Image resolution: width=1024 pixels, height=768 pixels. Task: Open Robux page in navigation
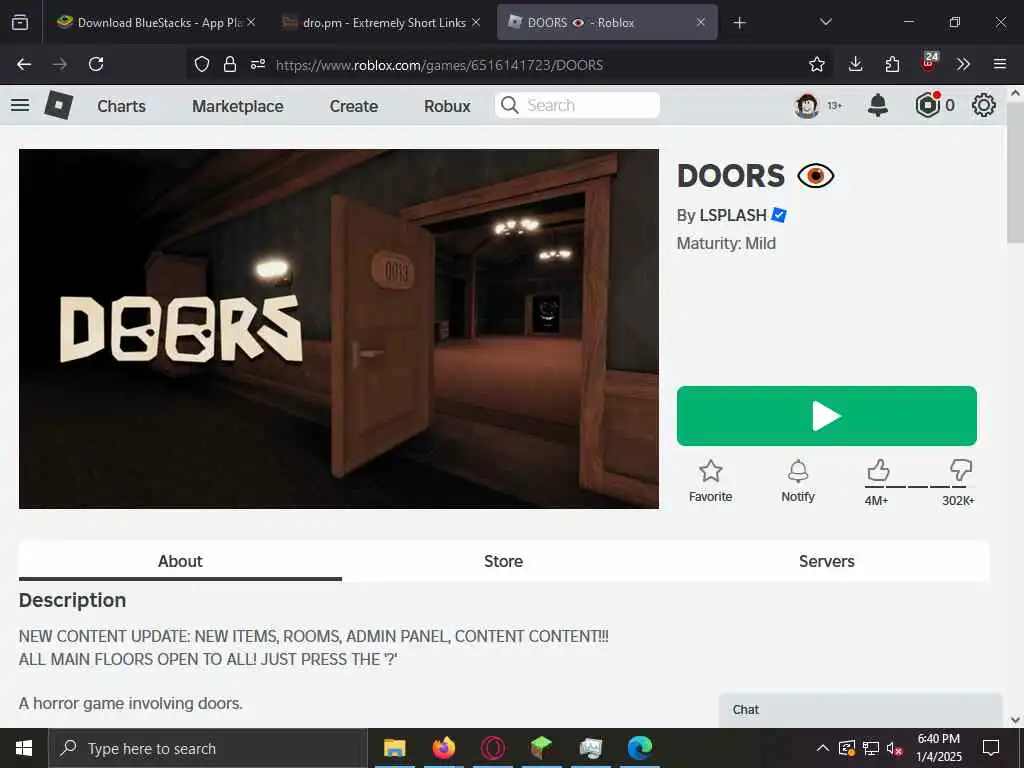(447, 106)
